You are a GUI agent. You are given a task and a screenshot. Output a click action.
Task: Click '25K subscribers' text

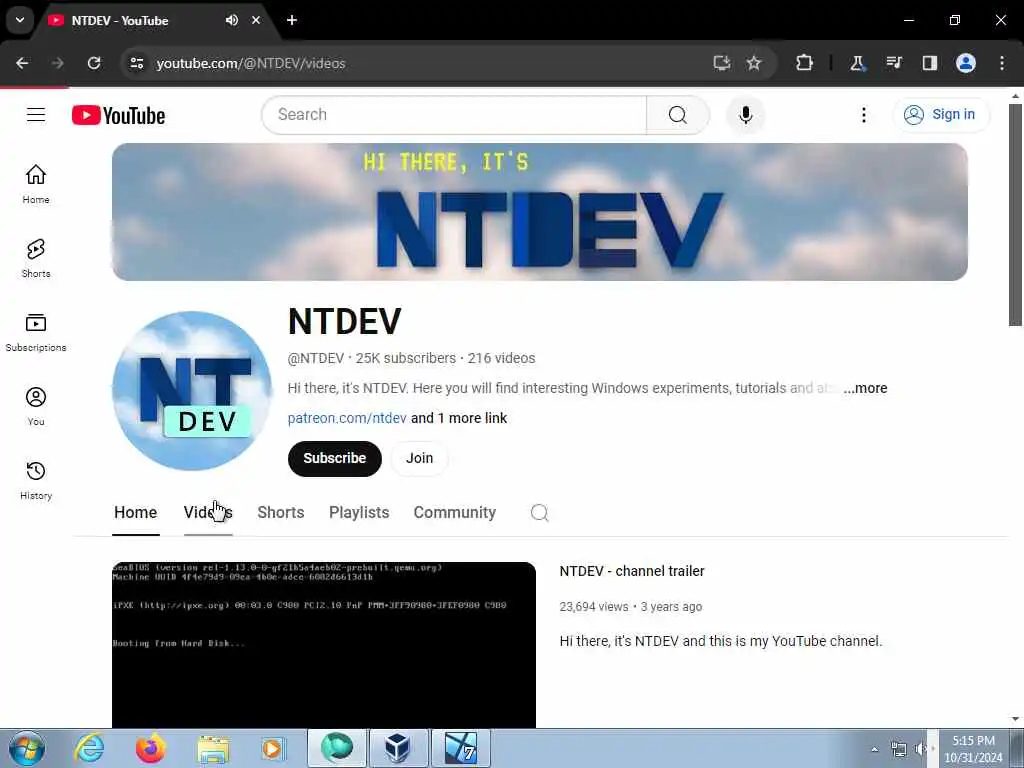pyautogui.click(x=406, y=359)
